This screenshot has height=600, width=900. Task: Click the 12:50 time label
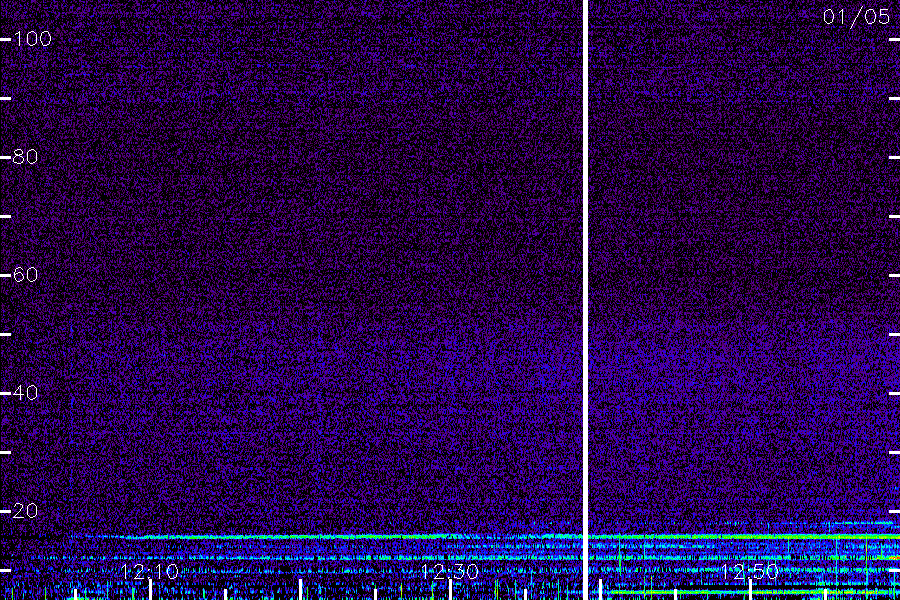750,571
